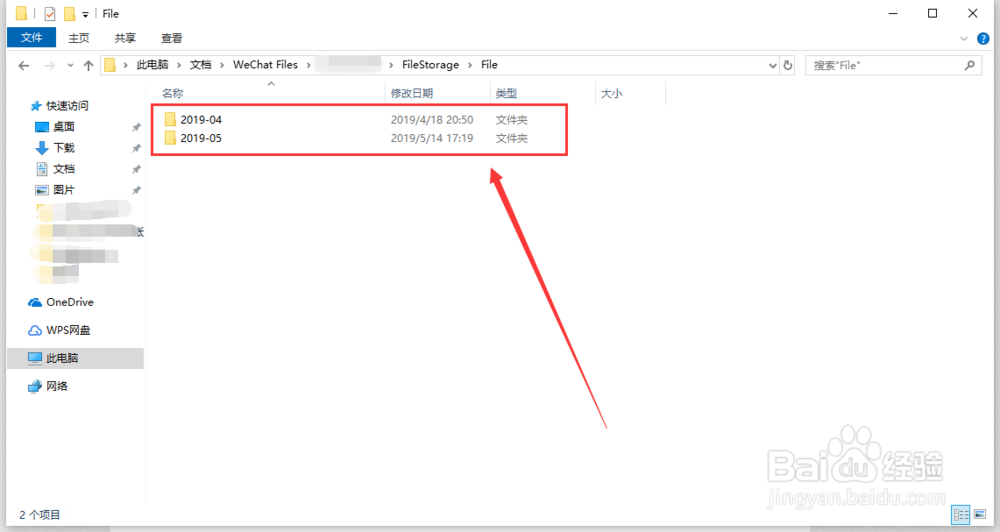The width and height of the screenshot is (1000, 532).
Task: Switch to details view icon
Action: [961, 515]
